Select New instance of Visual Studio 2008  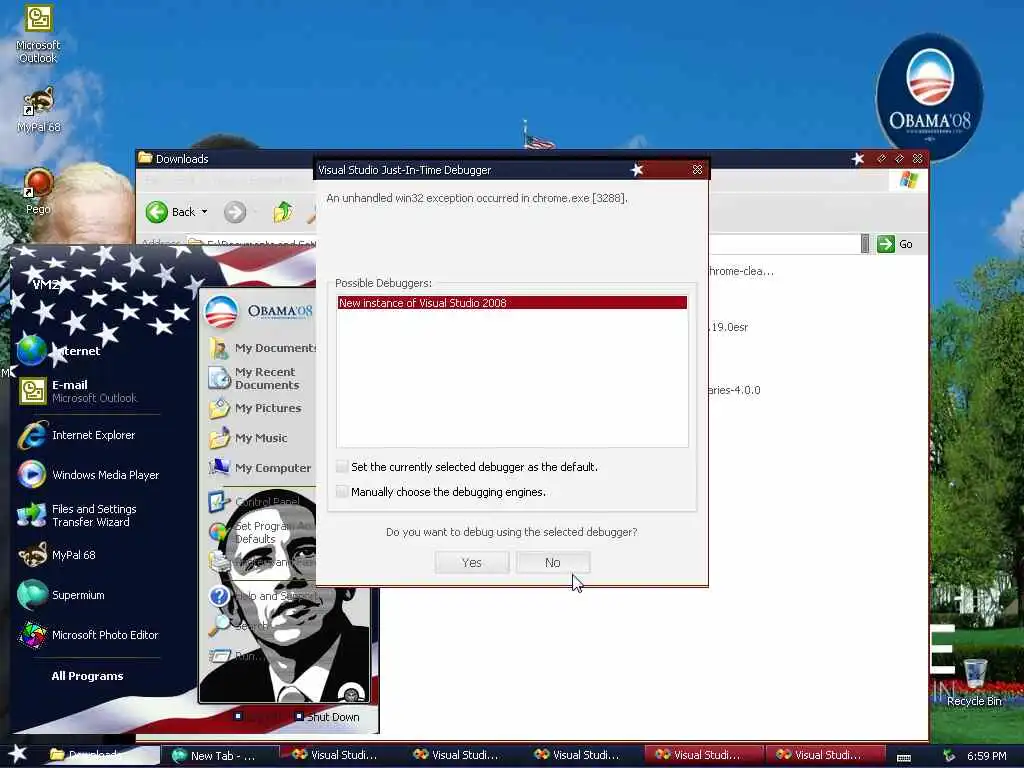tap(512, 302)
